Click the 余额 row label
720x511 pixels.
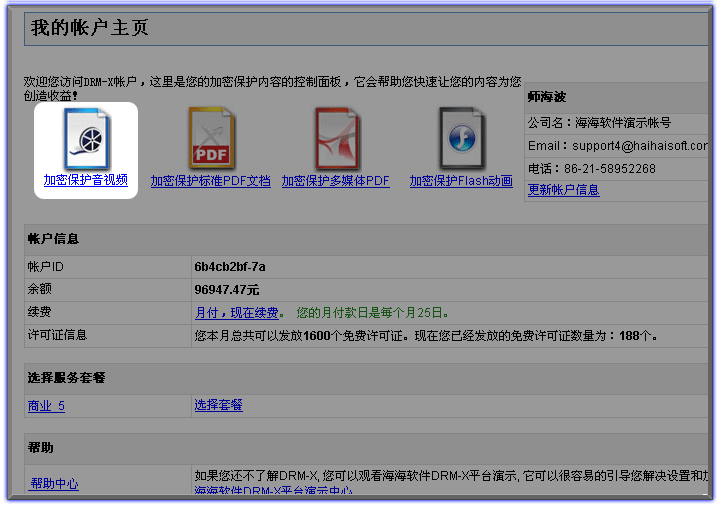(x=39, y=289)
